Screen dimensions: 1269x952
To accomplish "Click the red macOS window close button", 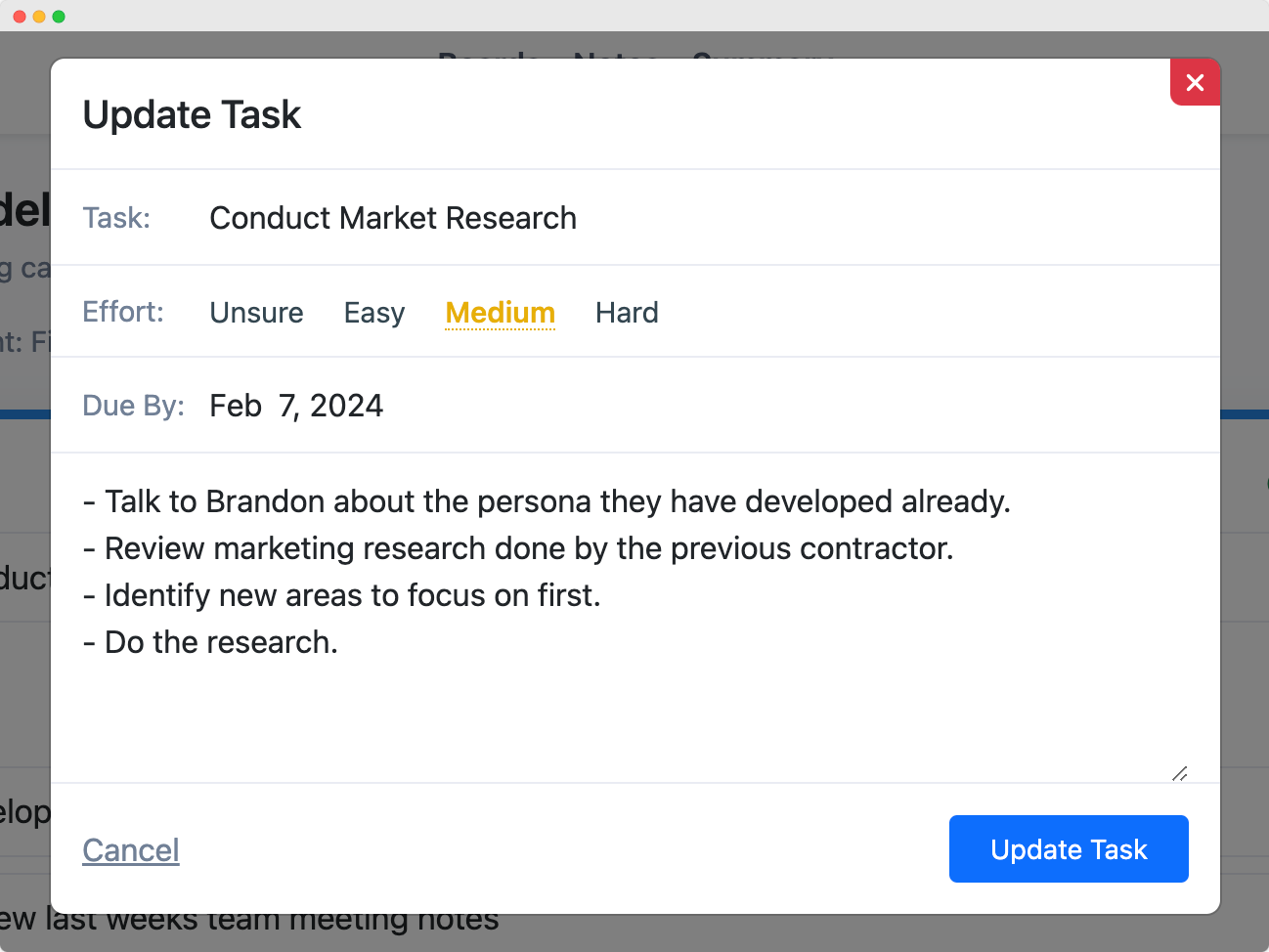I will [x=20, y=17].
